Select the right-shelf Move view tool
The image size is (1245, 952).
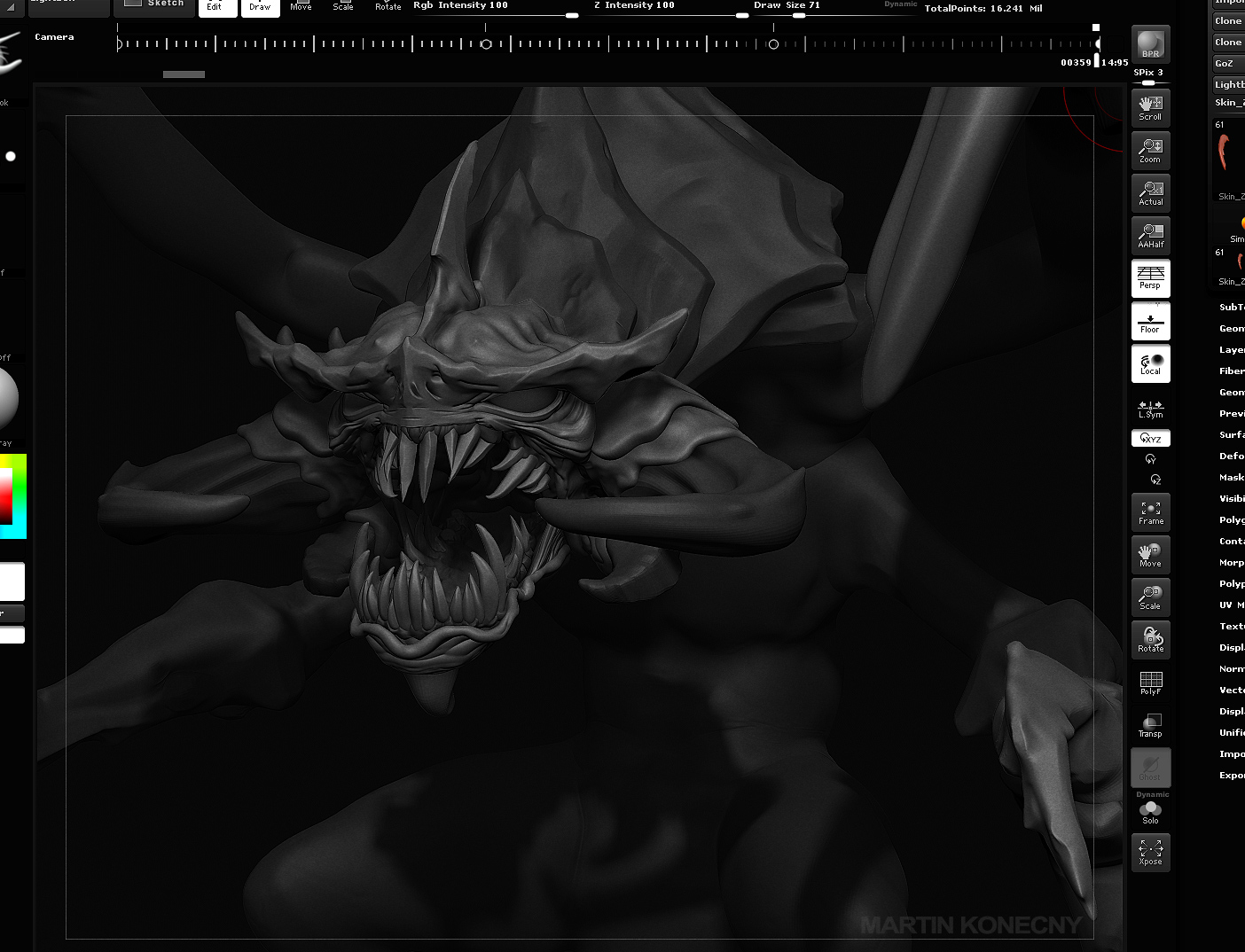pyautogui.click(x=1150, y=555)
